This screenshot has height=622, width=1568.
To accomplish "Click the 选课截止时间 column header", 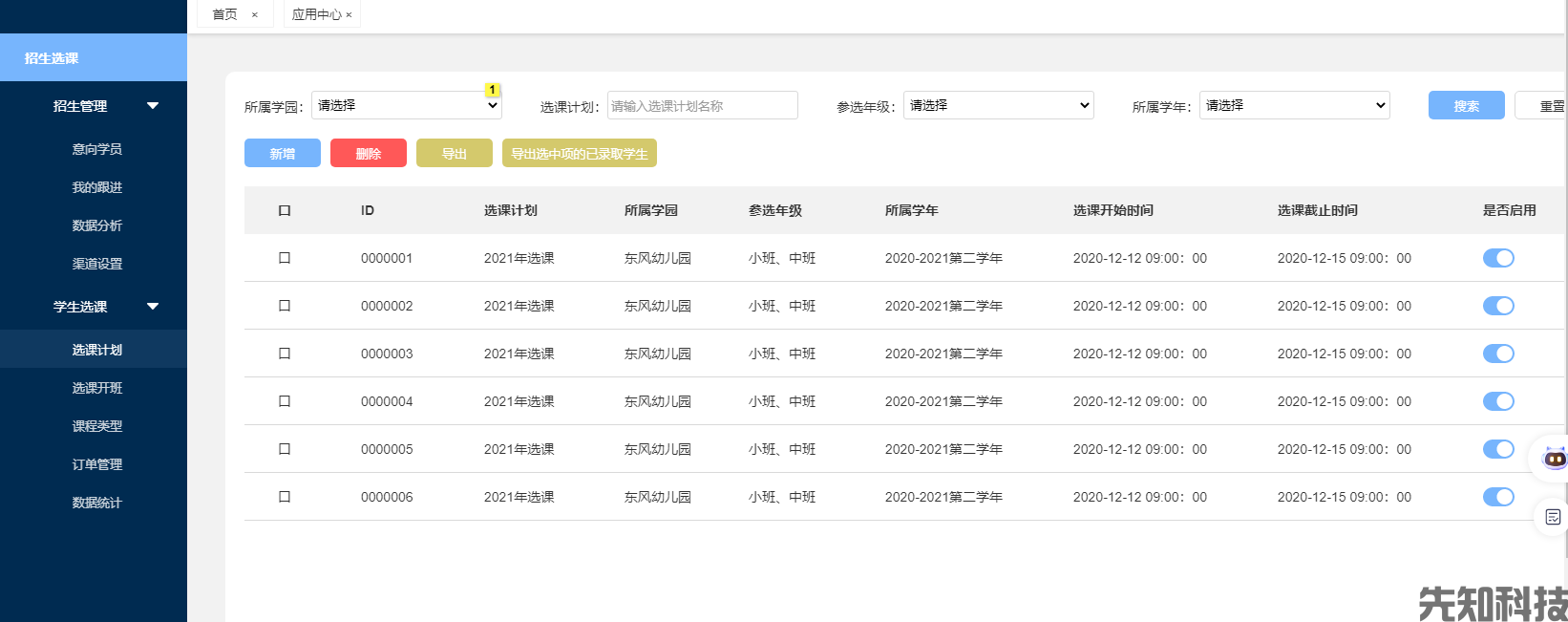I will point(1318,210).
